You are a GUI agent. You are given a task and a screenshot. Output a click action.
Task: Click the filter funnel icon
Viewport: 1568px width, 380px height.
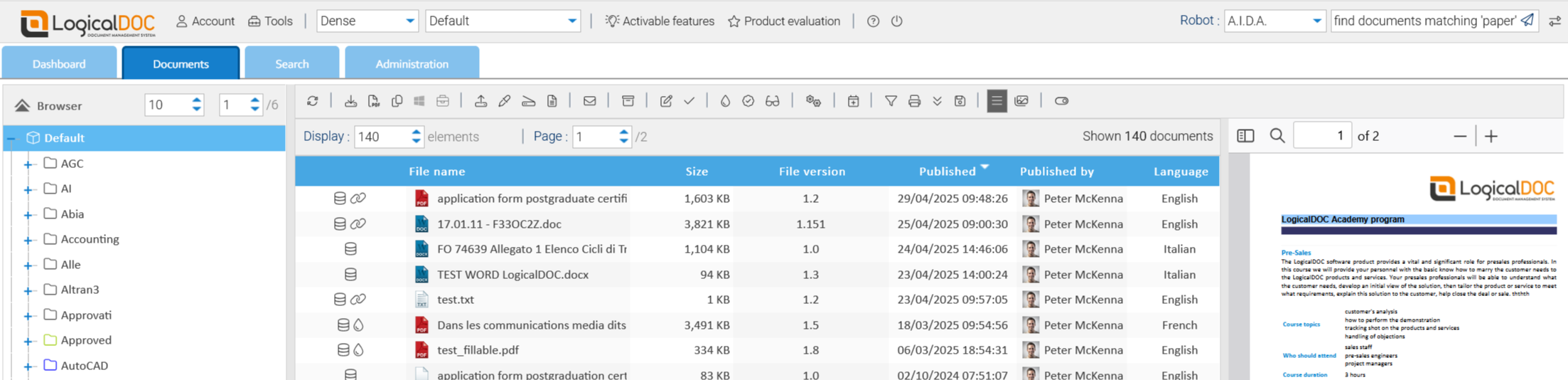click(891, 101)
